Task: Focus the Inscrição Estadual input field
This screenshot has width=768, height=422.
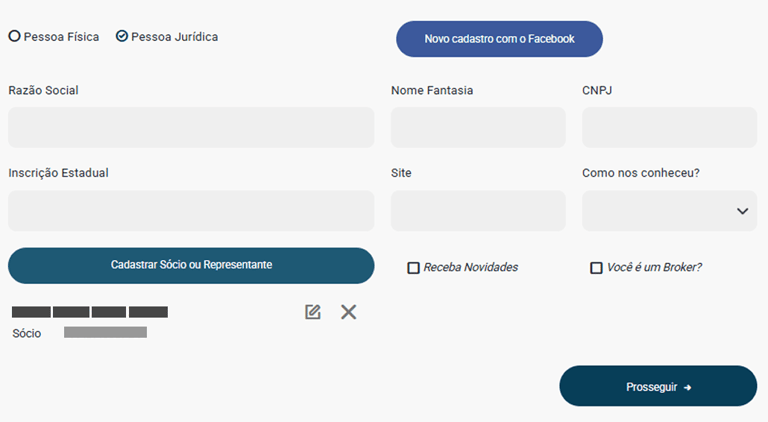Action: (x=191, y=211)
